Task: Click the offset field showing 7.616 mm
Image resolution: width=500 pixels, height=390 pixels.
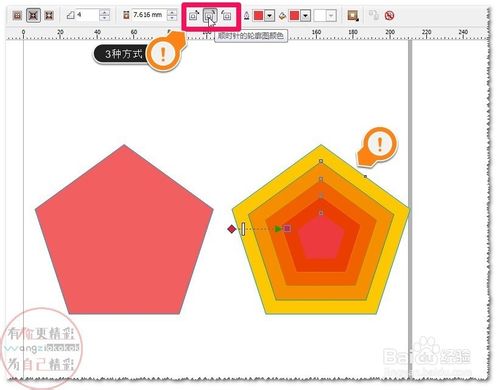Action: (x=149, y=15)
